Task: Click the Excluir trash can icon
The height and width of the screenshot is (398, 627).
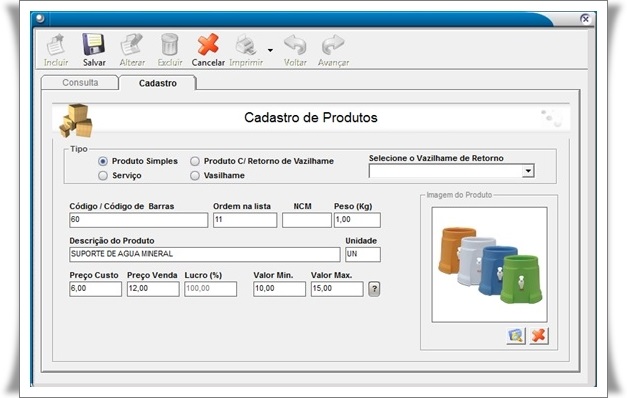Action: pyautogui.click(x=170, y=44)
